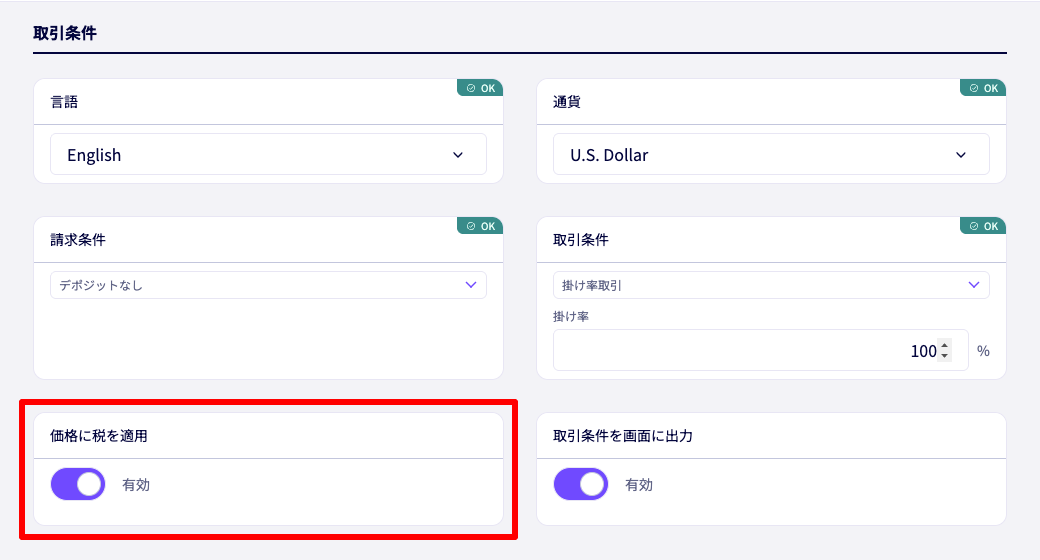Click the OK badge on 請求条件 card

click(x=480, y=226)
